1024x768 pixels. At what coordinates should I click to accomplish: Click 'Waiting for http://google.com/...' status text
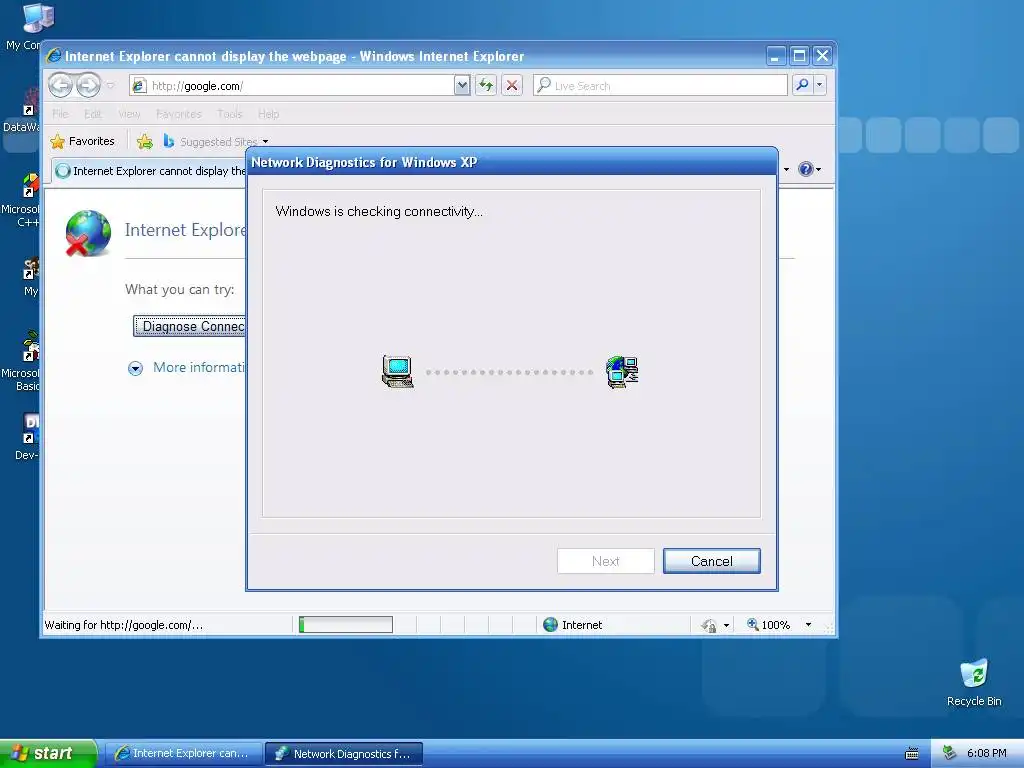pyautogui.click(x=123, y=625)
